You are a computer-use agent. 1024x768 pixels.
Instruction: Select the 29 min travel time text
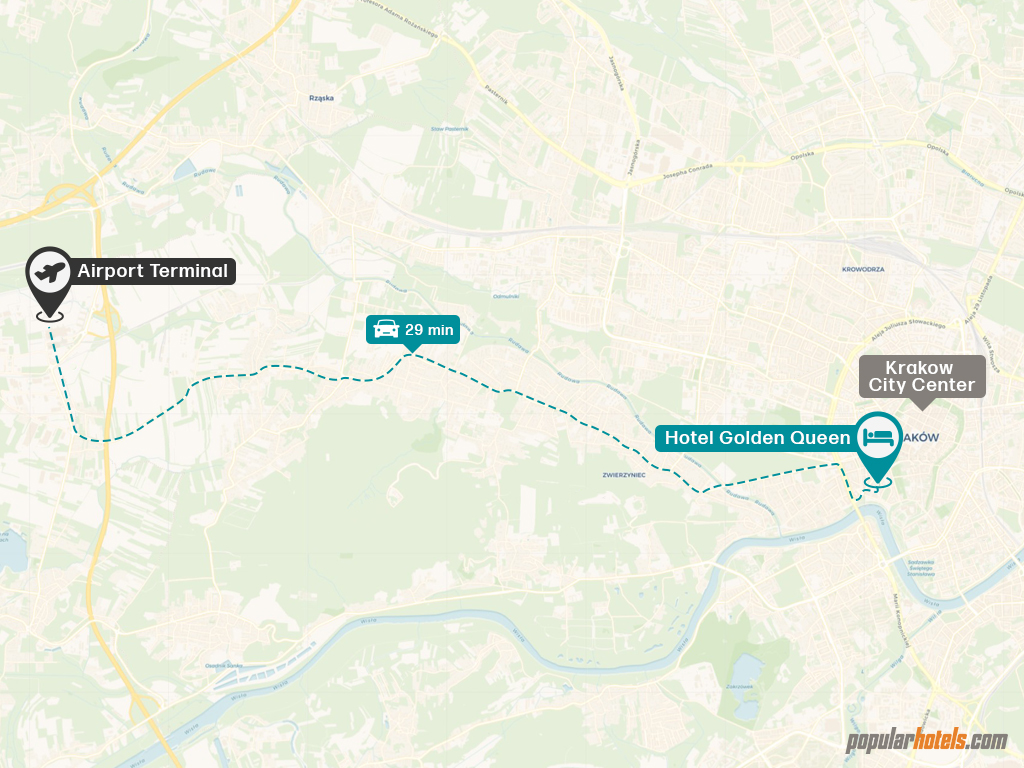[429, 330]
